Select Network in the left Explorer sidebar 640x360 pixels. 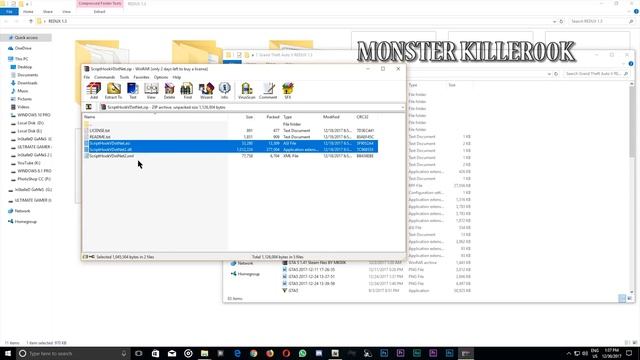coord(22,211)
